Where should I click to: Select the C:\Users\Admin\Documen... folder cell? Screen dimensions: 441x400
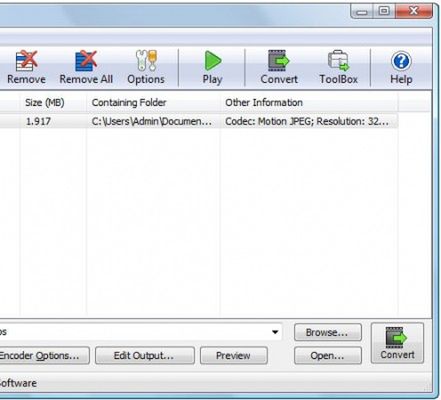[x=152, y=121]
